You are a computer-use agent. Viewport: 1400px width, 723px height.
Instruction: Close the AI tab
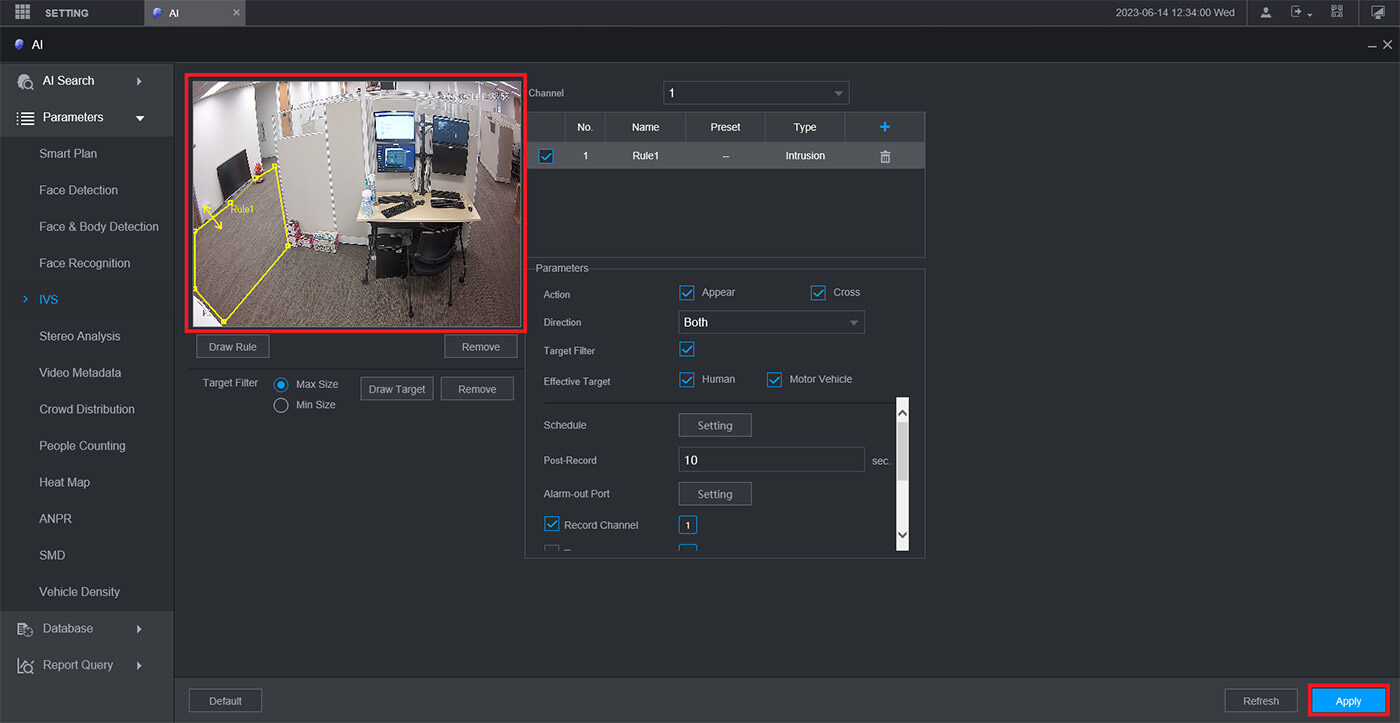(236, 13)
